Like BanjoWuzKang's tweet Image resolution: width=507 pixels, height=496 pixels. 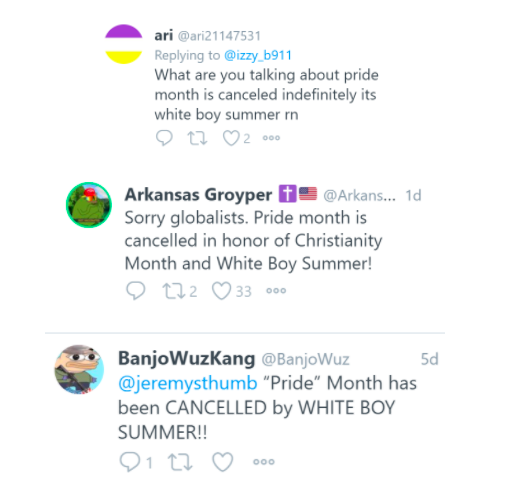point(223,462)
